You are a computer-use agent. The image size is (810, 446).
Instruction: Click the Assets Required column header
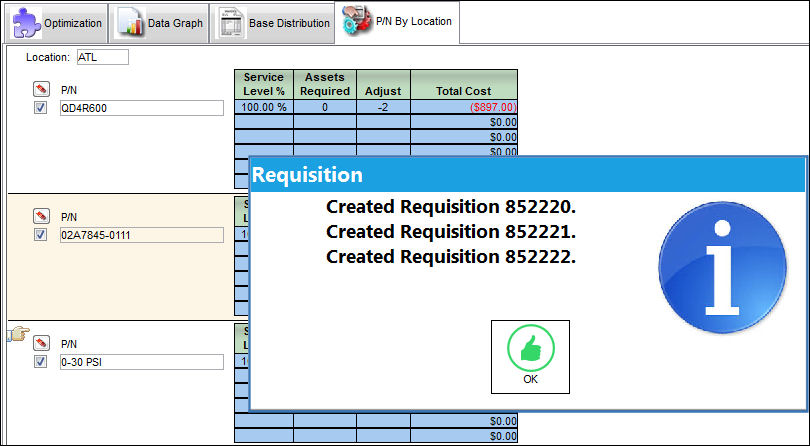[325, 84]
